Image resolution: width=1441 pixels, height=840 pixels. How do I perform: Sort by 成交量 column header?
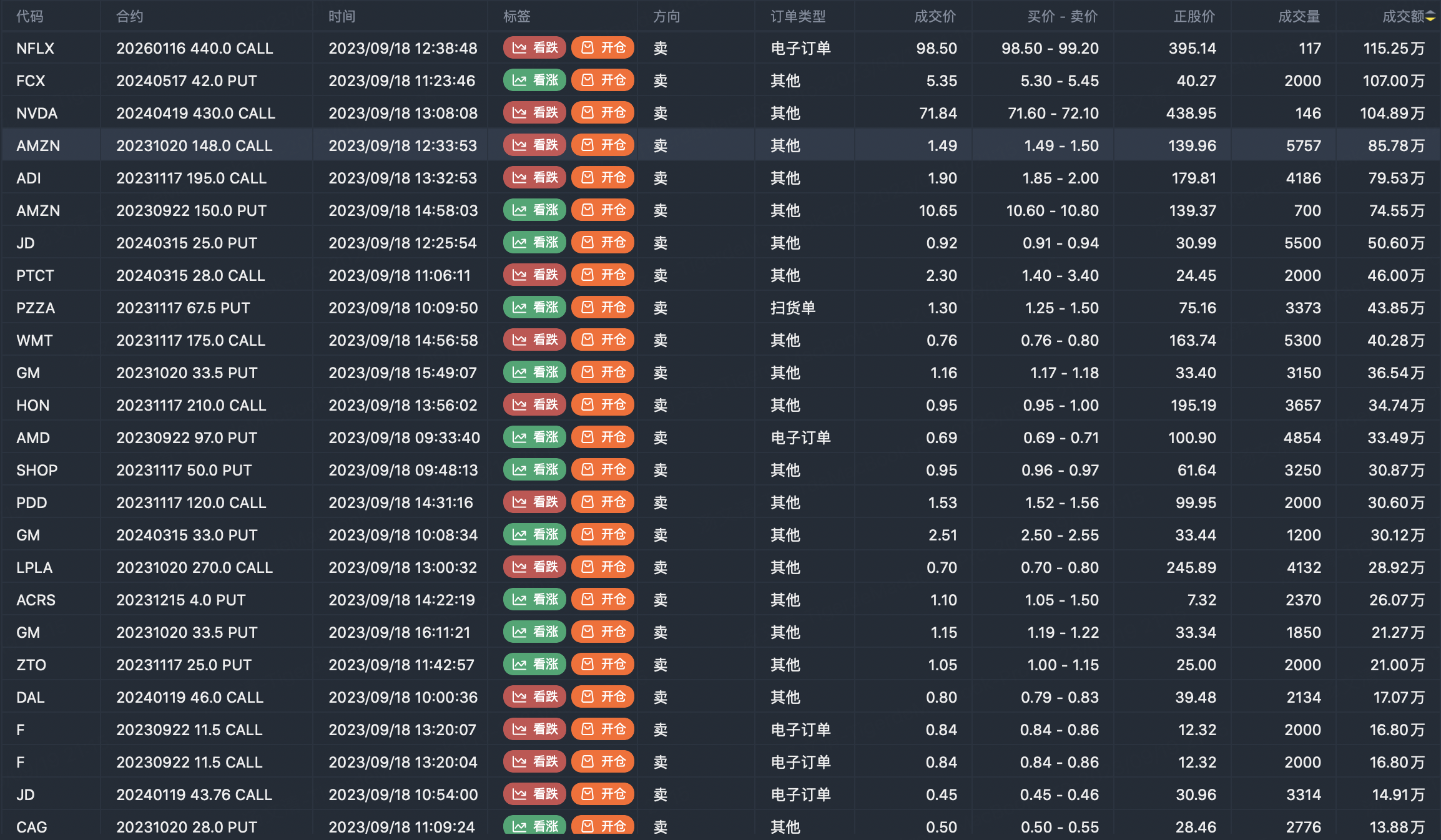coord(1299,17)
